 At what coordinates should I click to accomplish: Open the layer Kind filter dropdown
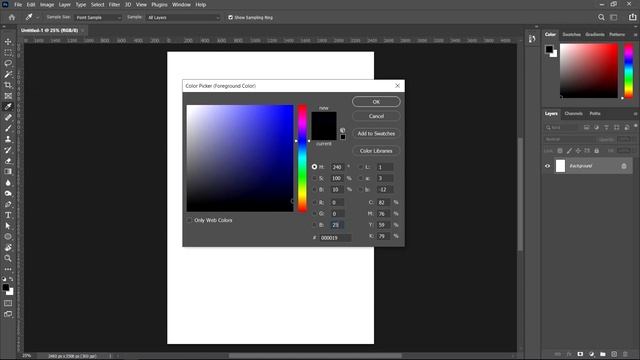[x=562, y=127]
